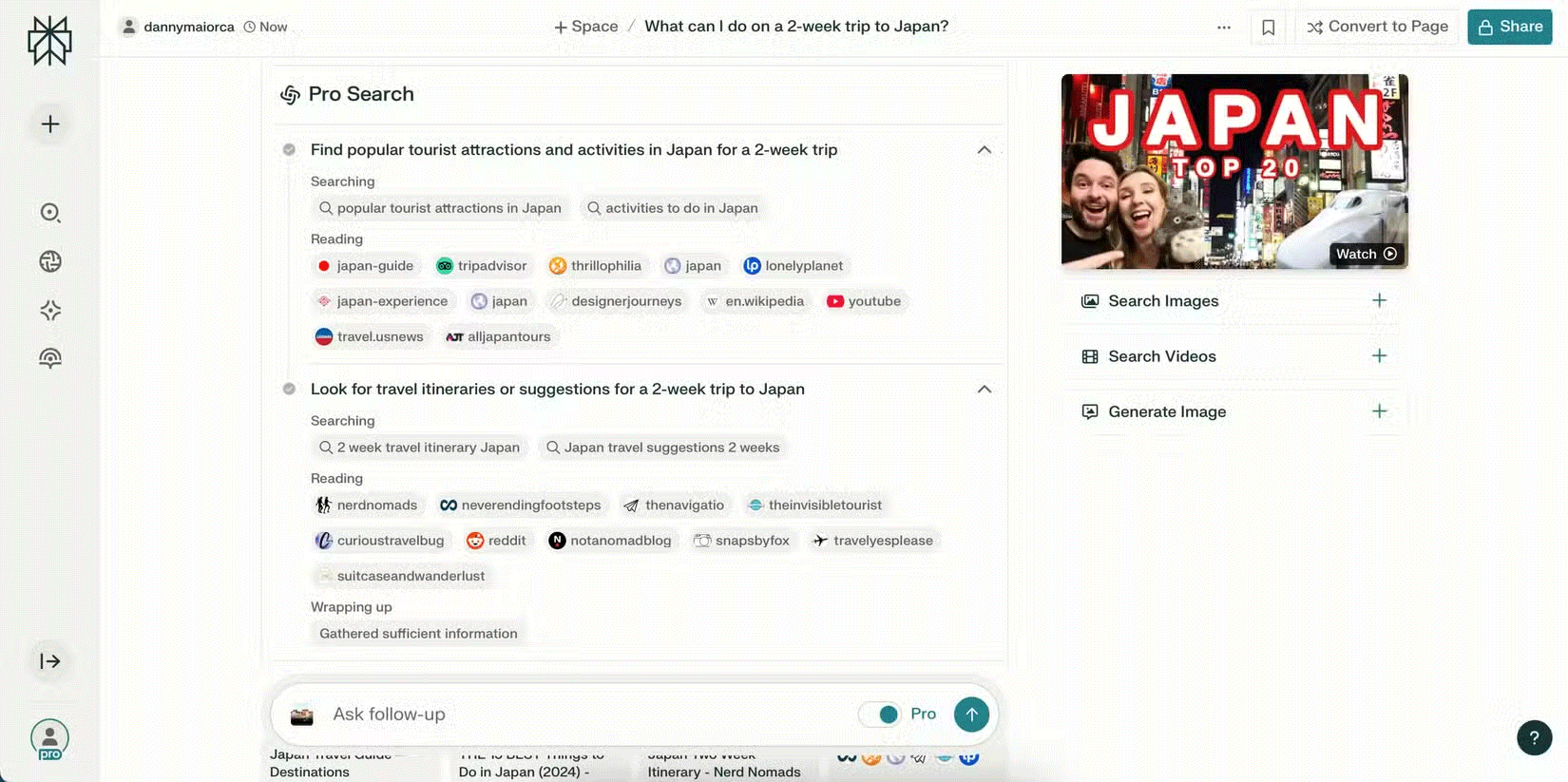The height and width of the screenshot is (782, 1568).
Task: Open the lonelyplanet source chip
Action: (794, 266)
